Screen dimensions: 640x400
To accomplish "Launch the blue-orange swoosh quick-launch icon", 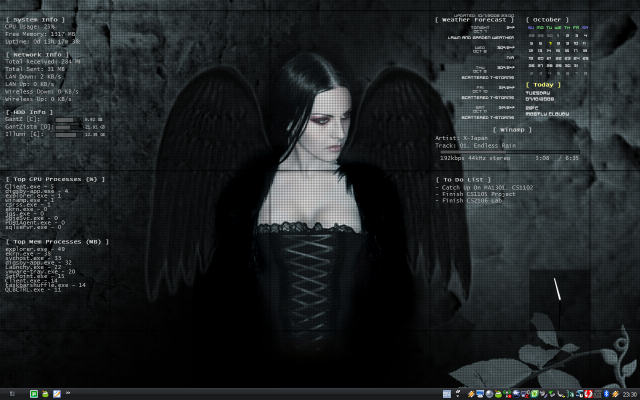I will pos(57,394).
